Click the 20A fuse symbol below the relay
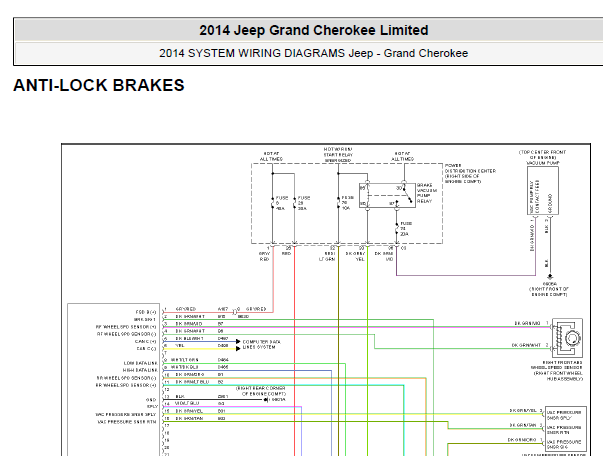The height and width of the screenshot is (456, 603). 397,228
